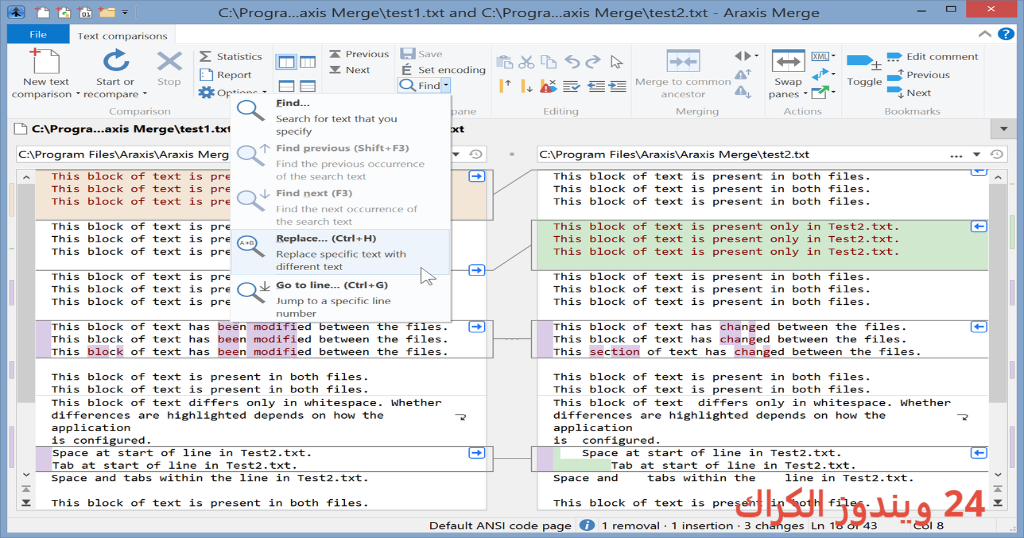Image resolution: width=1024 pixels, height=538 pixels.
Task: Click the New text comparison icon
Action: coord(44,61)
